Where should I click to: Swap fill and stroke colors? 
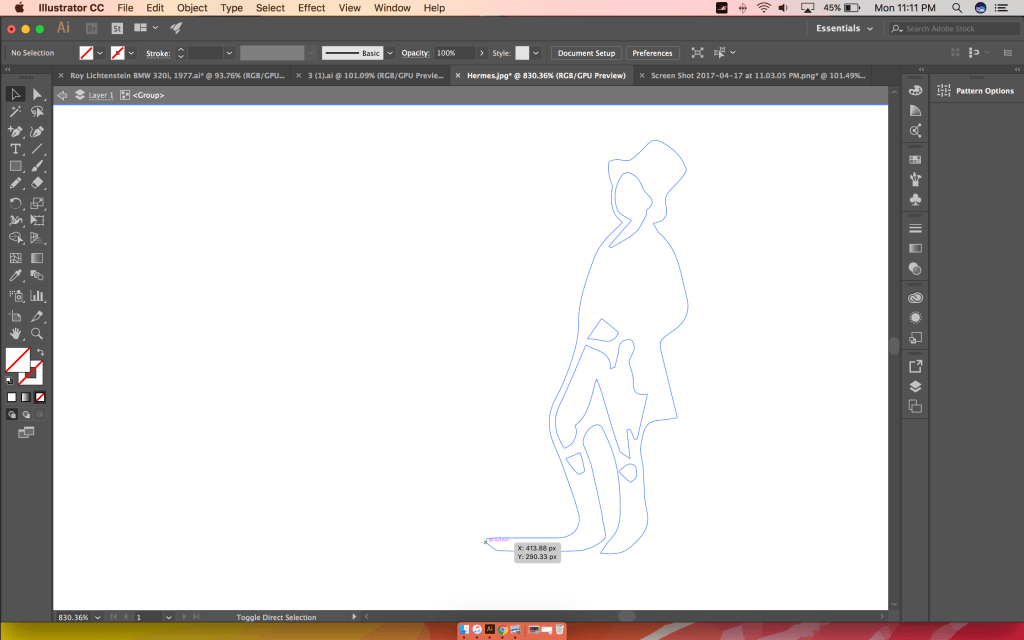click(x=40, y=352)
